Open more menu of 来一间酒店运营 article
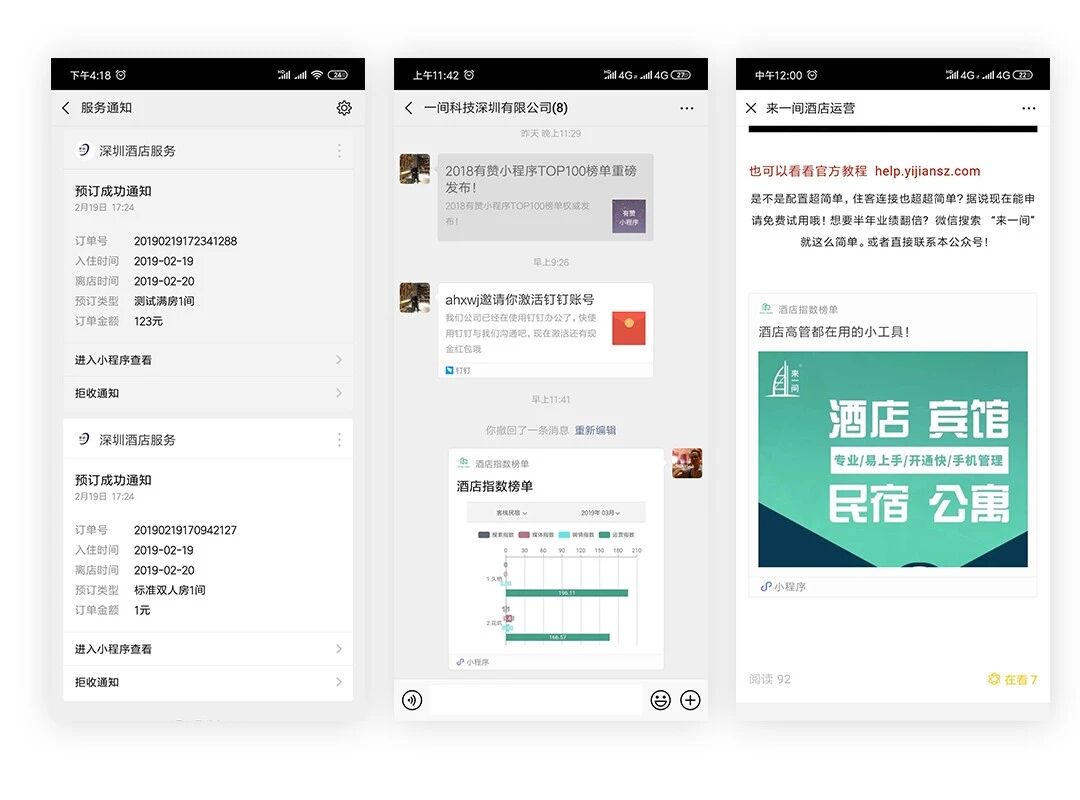 (x=1029, y=108)
